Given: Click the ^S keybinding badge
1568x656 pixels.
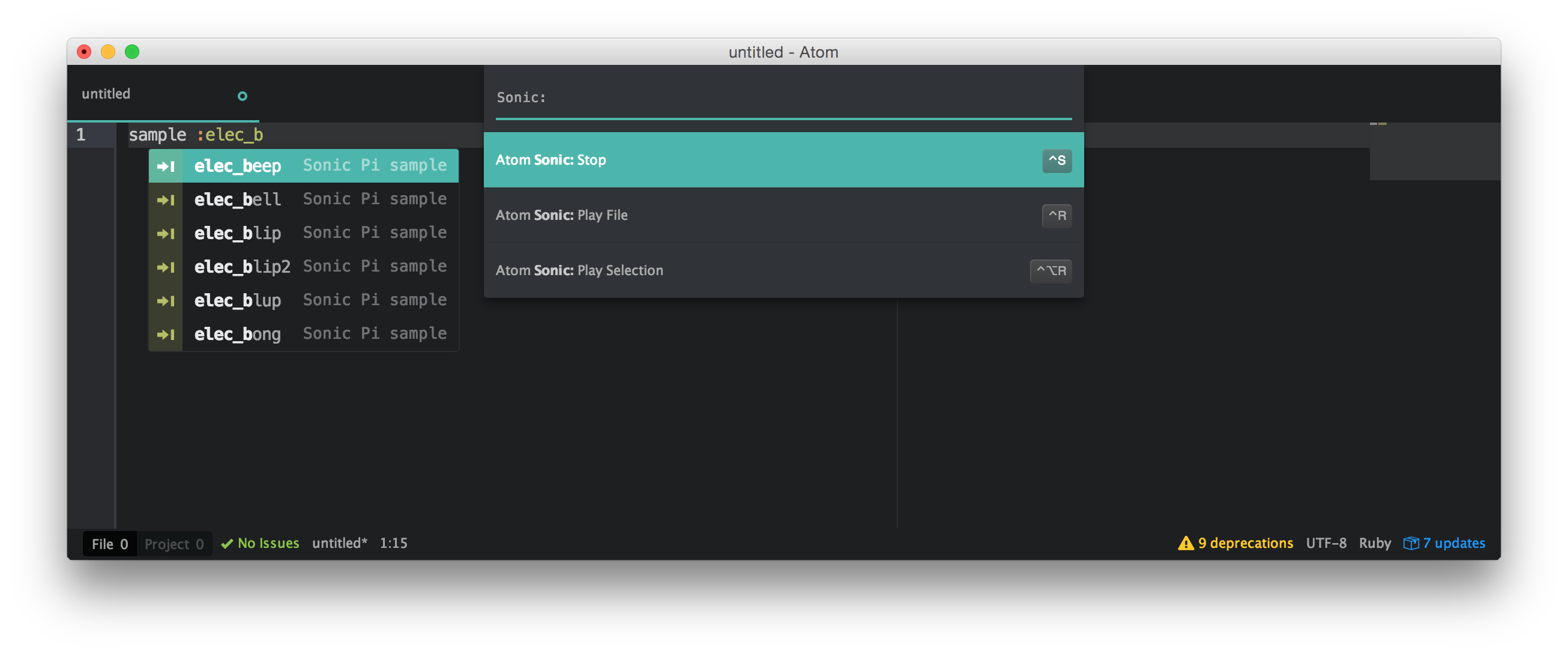Looking at the screenshot, I should click(1057, 160).
